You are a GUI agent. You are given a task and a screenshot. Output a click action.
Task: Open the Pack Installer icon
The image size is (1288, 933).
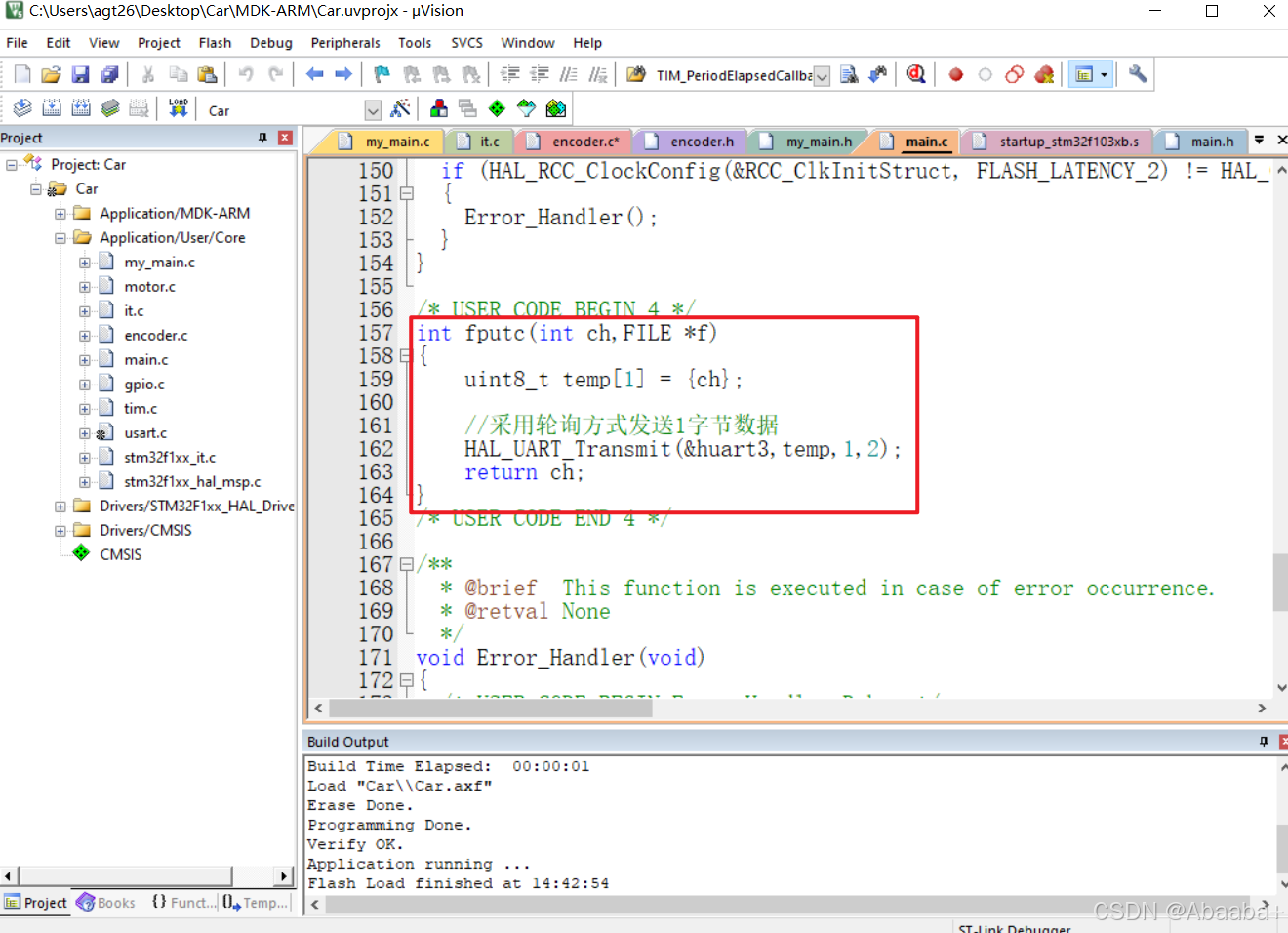(556, 108)
